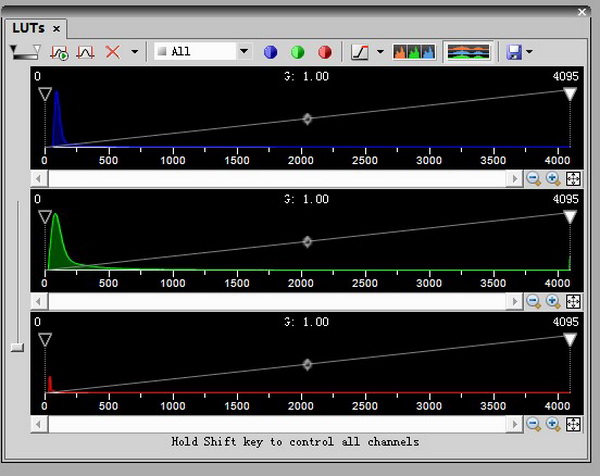Click left scroll arrow of green histogram

pos(39,302)
